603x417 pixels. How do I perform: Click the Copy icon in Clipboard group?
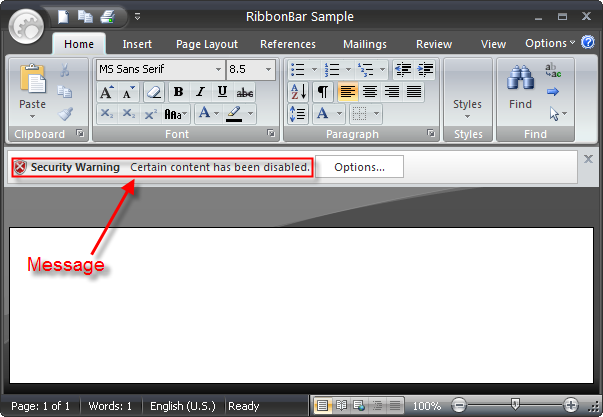[65, 92]
